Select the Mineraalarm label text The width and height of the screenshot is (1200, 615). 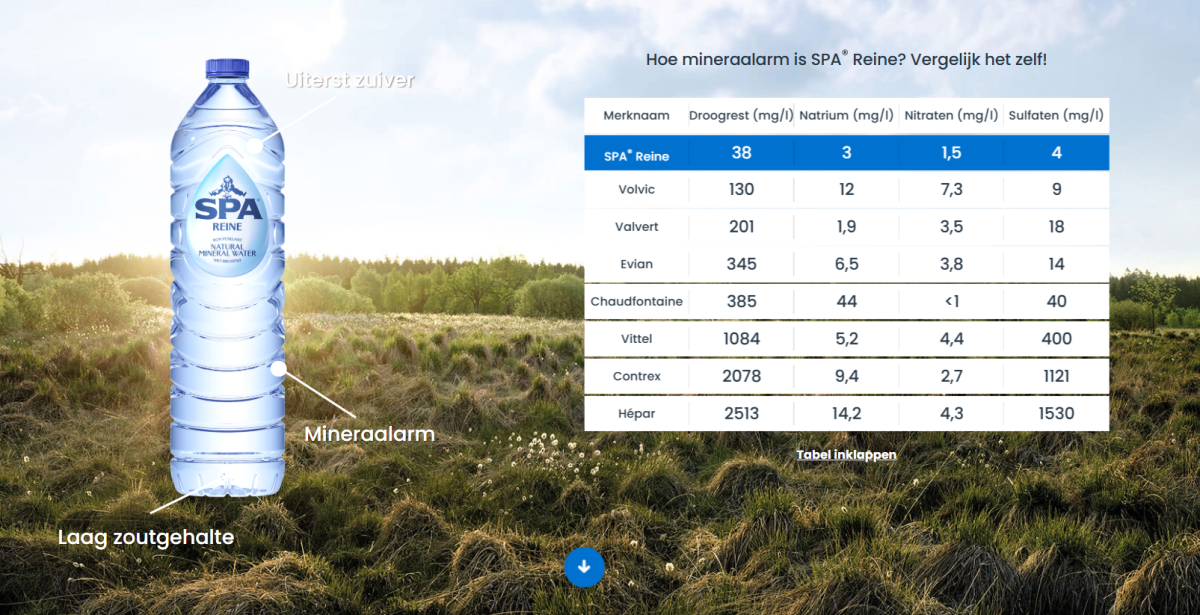tap(369, 435)
